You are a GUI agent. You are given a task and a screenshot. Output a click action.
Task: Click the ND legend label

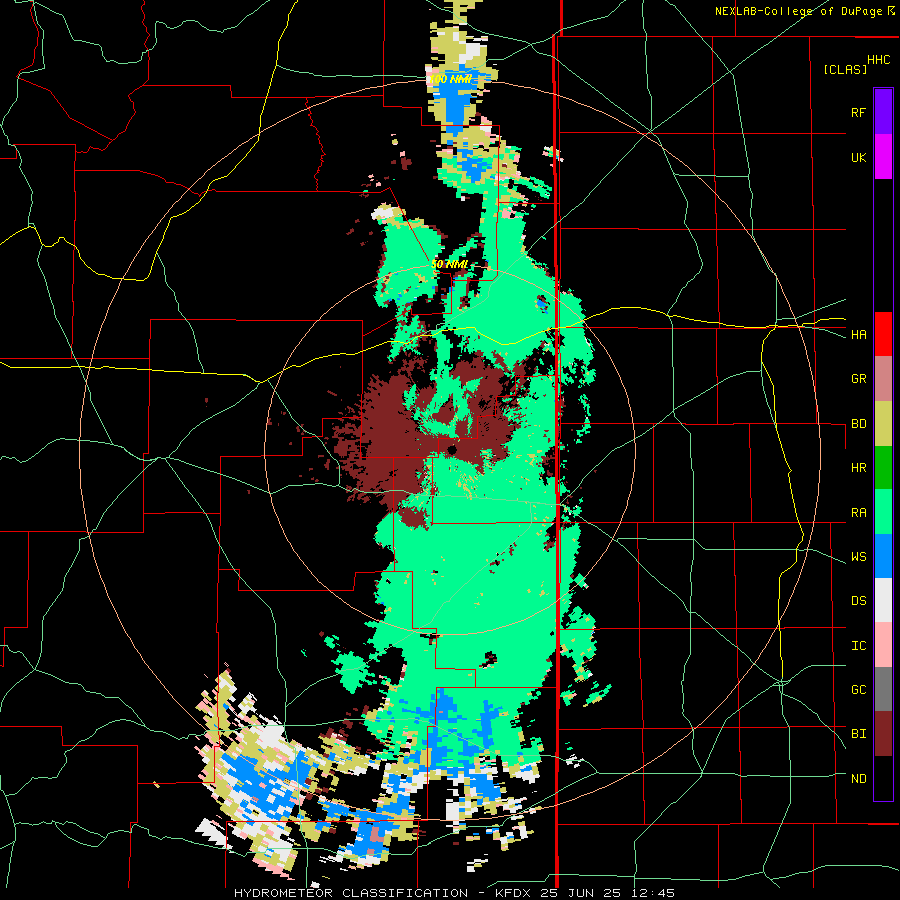[x=858, y=779]
